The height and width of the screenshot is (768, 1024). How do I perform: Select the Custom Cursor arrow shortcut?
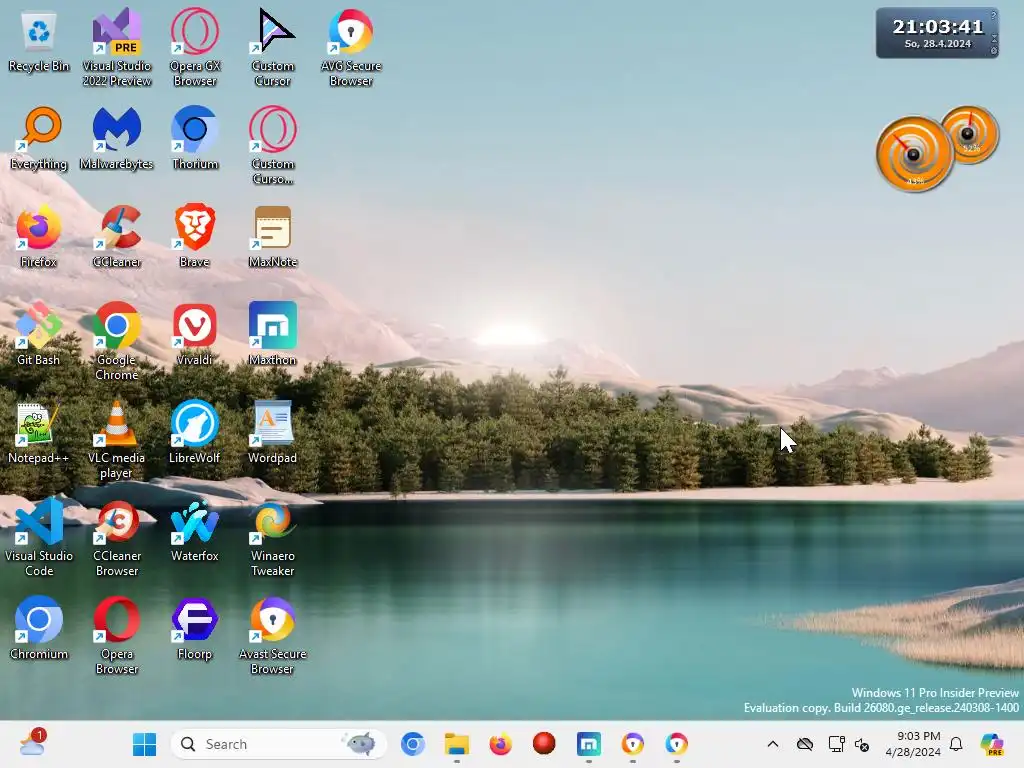pos(273,47)
